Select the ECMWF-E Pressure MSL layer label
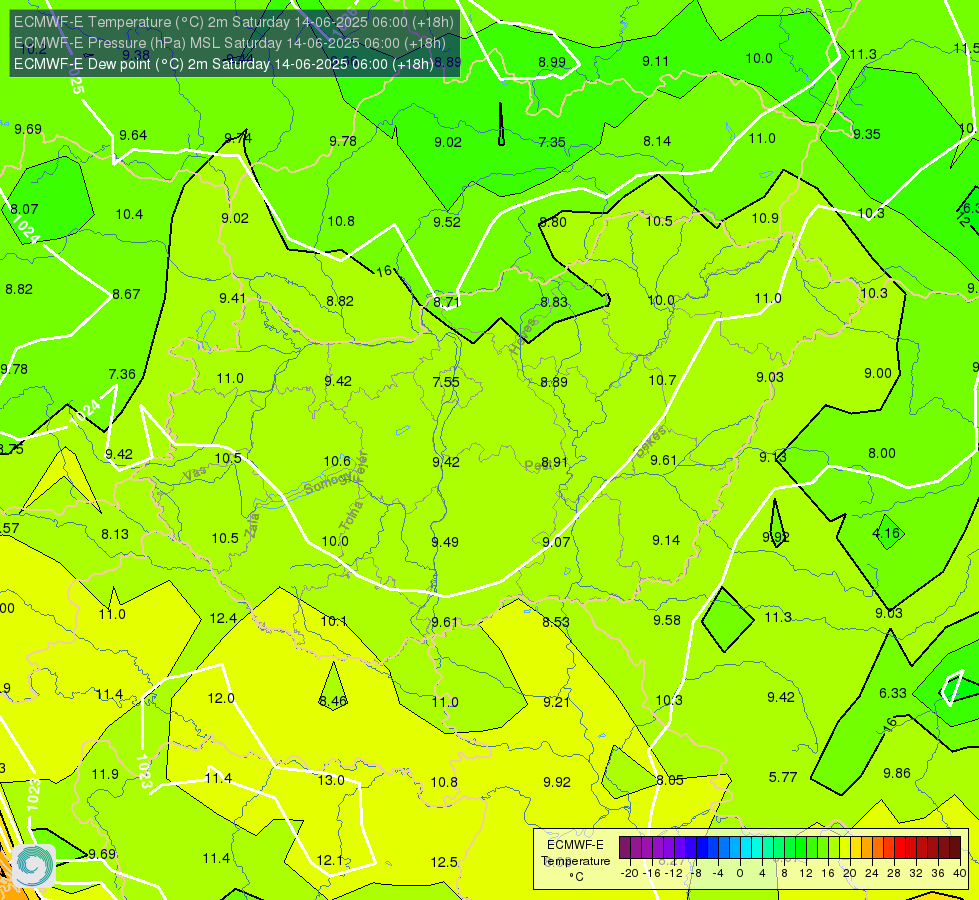 tap(230, 43)
